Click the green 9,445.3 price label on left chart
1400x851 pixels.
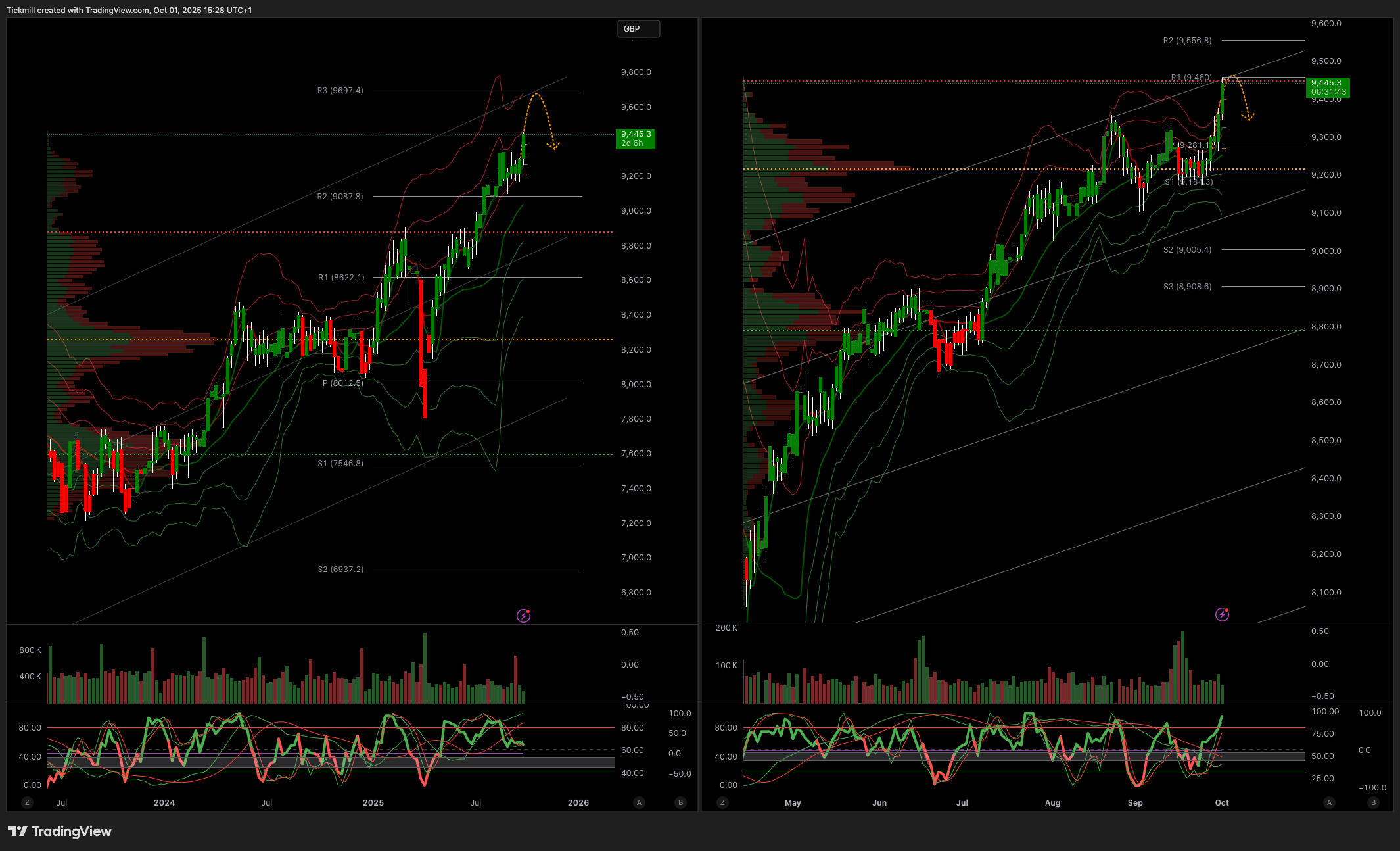click(x=635, y=138)
